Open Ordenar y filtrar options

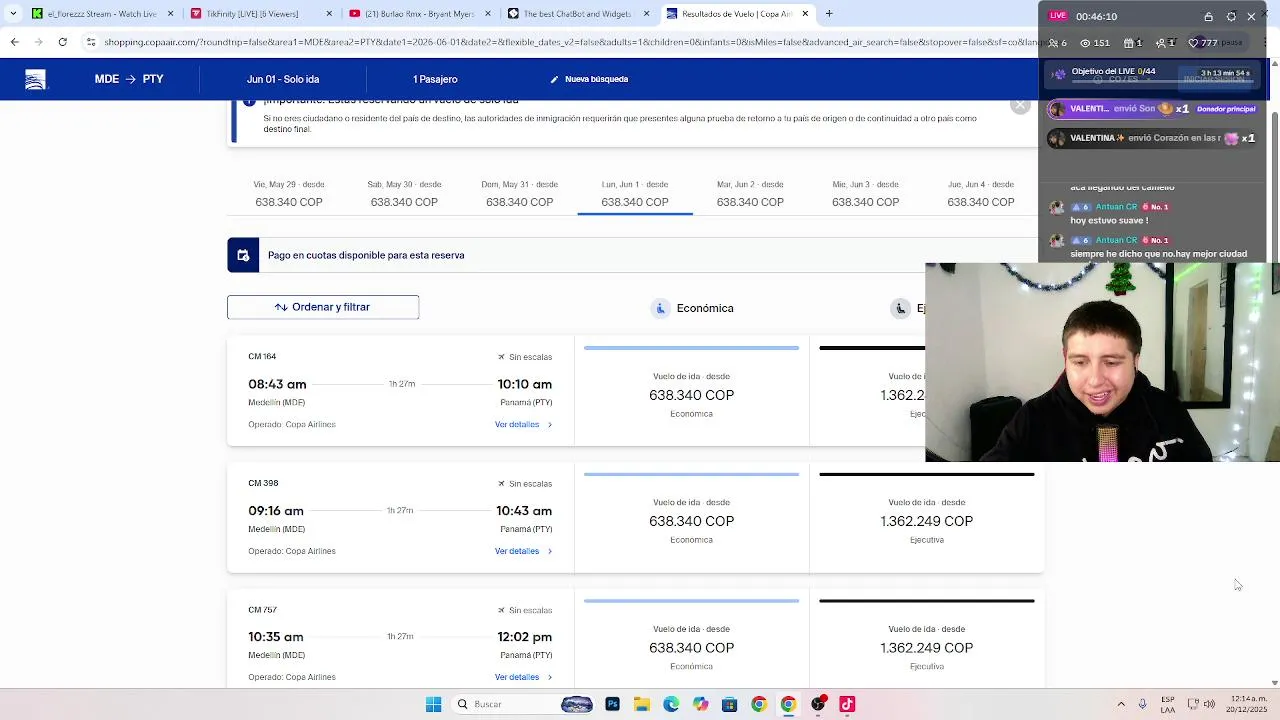(323, 307)
